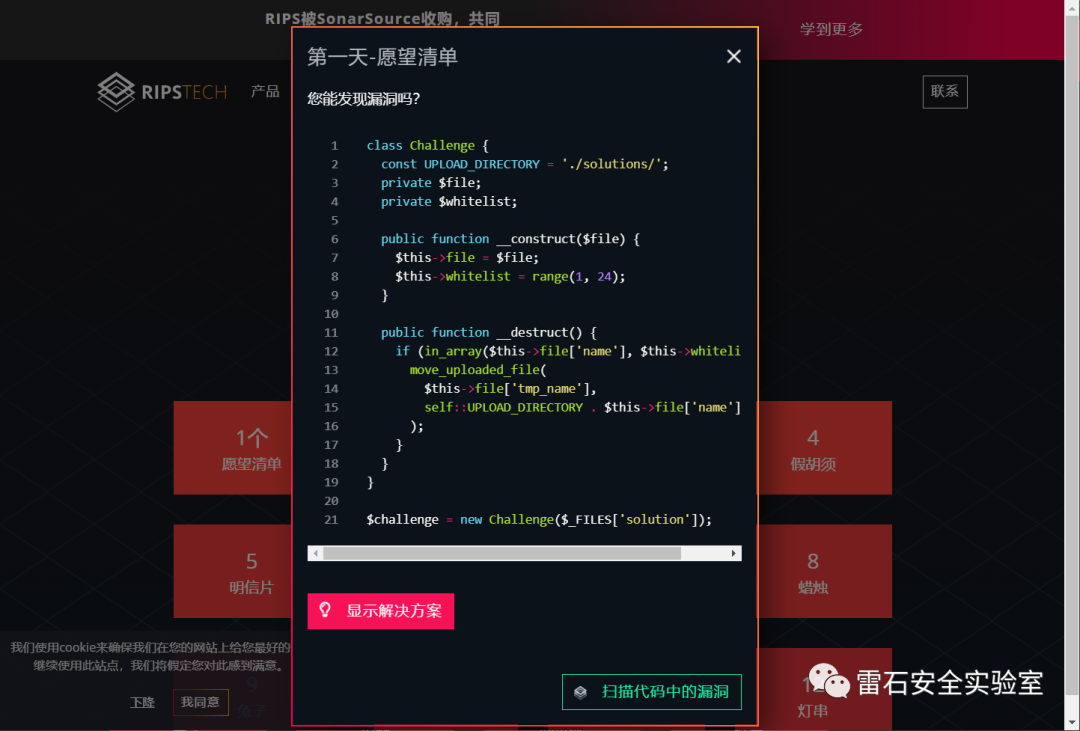Click the horizontal scrollbar thumb under code

[x=501, y=553]
